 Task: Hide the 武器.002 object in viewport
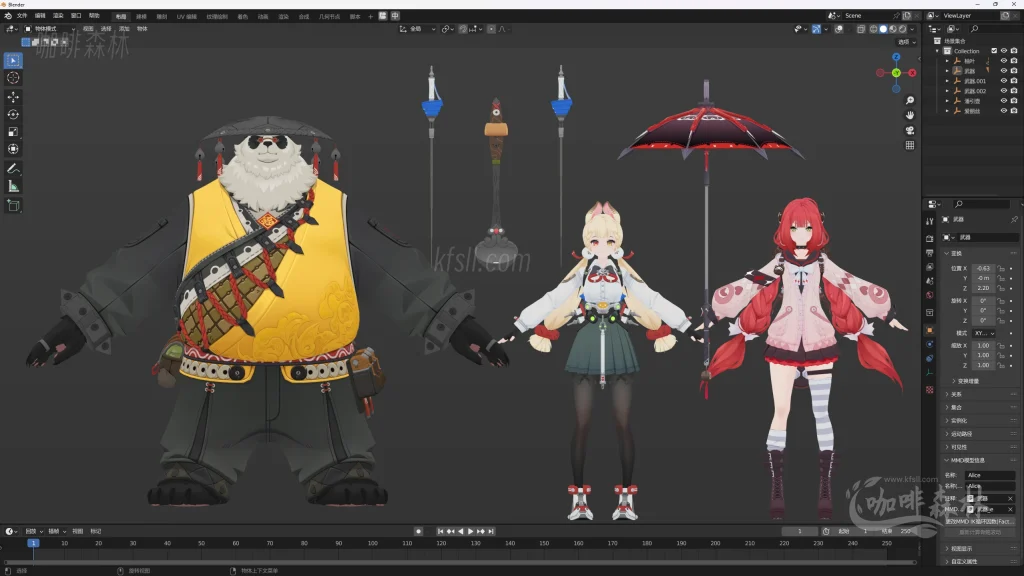point(1004,91)
